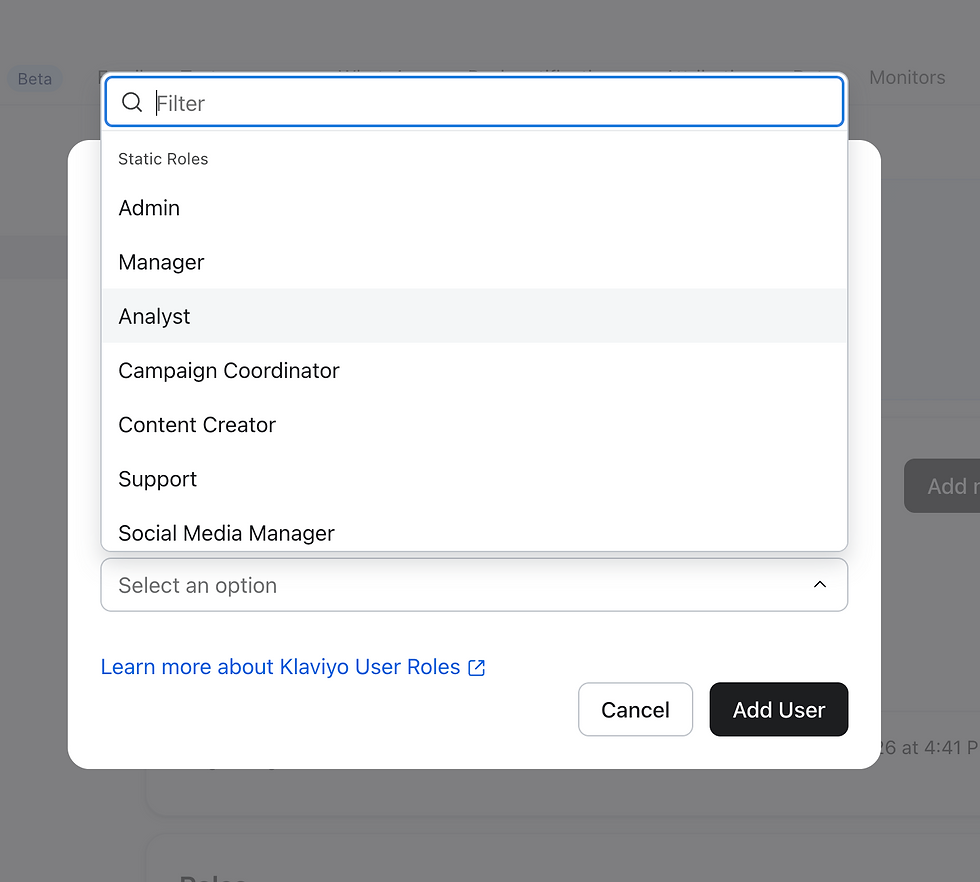This screenshot has width=980, height=882.
Task: Click the magnifier icon in the Filter box
Action: coord(132,102)
